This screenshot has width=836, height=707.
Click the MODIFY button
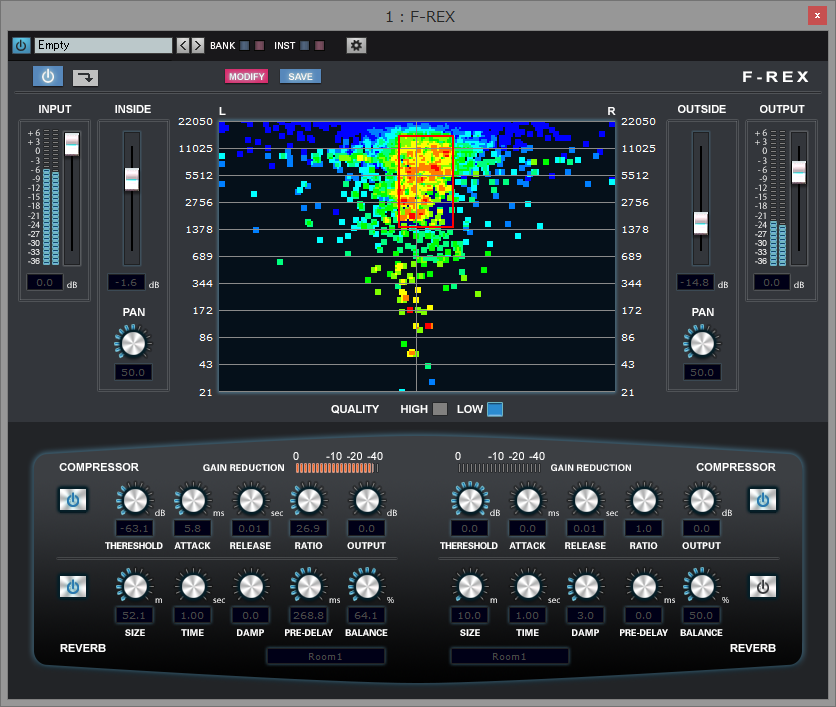(x=246, y=76)
